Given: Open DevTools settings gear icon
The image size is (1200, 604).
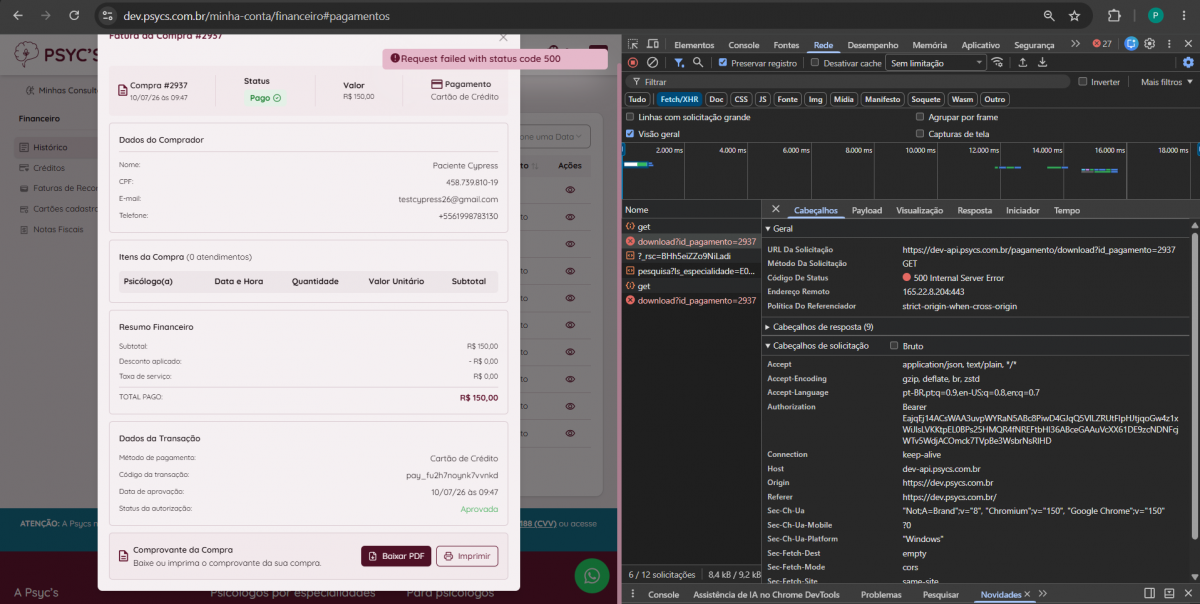Looking at the screenshot, I should point(1150,44).
